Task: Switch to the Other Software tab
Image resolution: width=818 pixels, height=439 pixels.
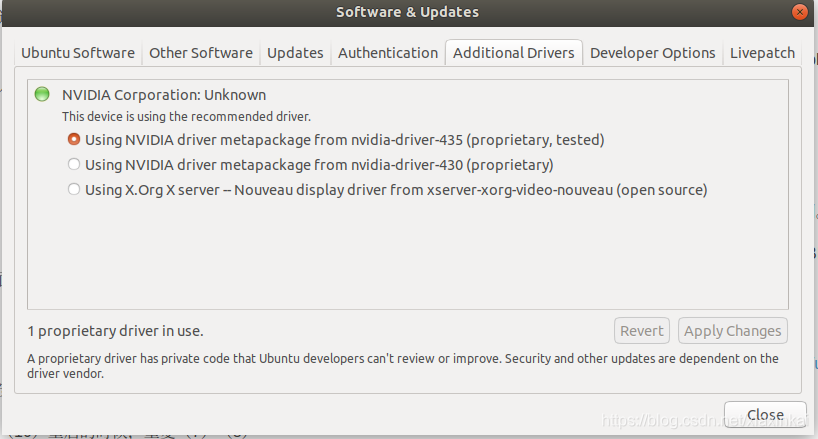Action: coord(201,53)
